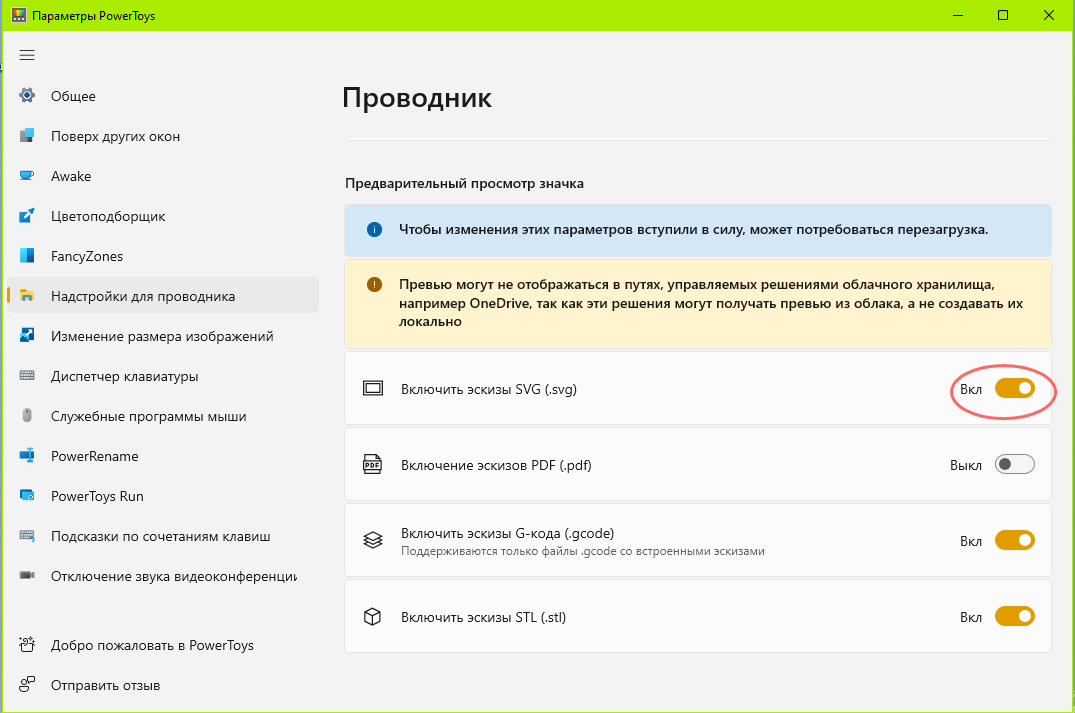Image resolution: width=1075 pixels, height=713 pixels.
Task: Click Отправить отзыв in the sidebar
Action: coord(162,685)
